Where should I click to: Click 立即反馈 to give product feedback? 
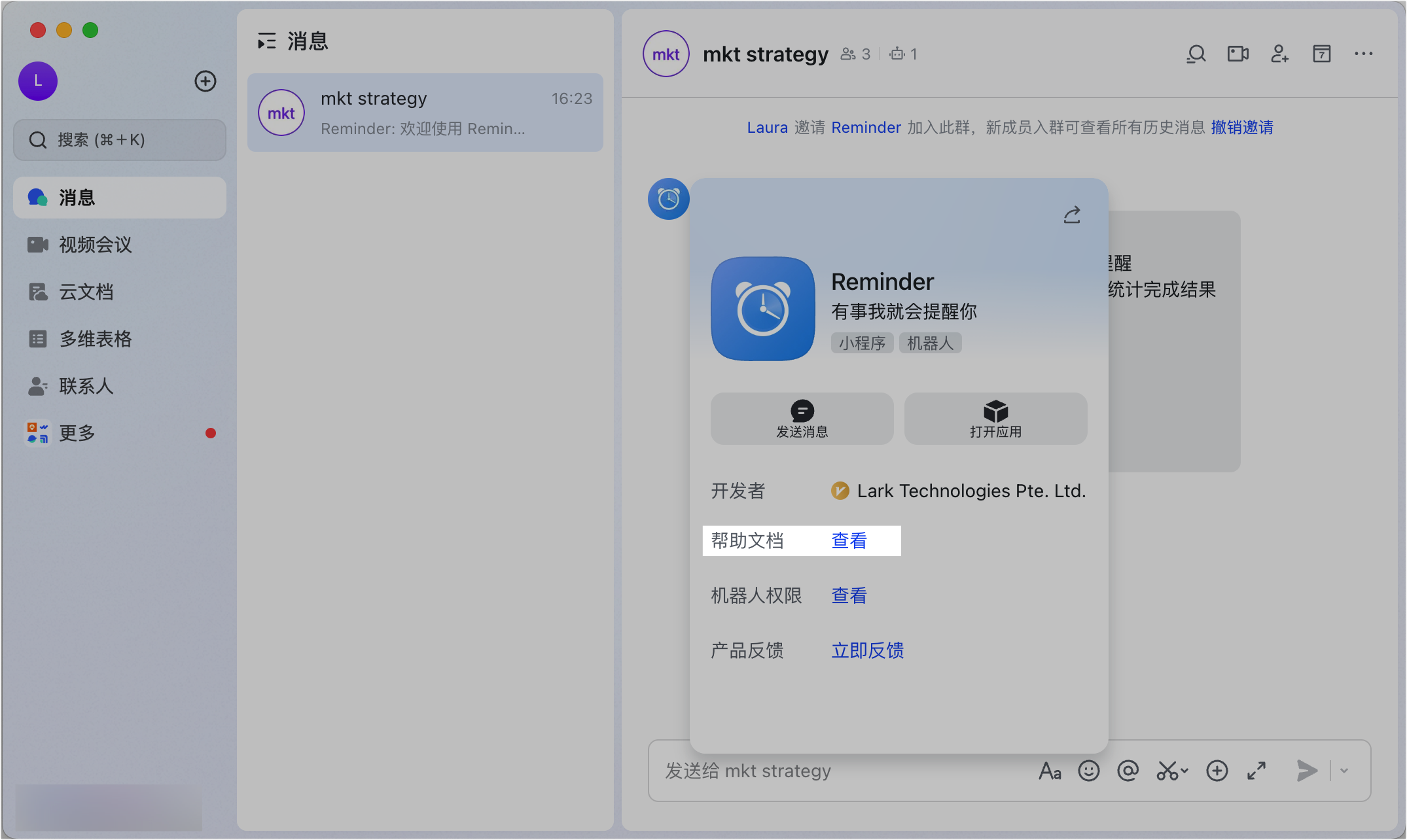point(868,651)
